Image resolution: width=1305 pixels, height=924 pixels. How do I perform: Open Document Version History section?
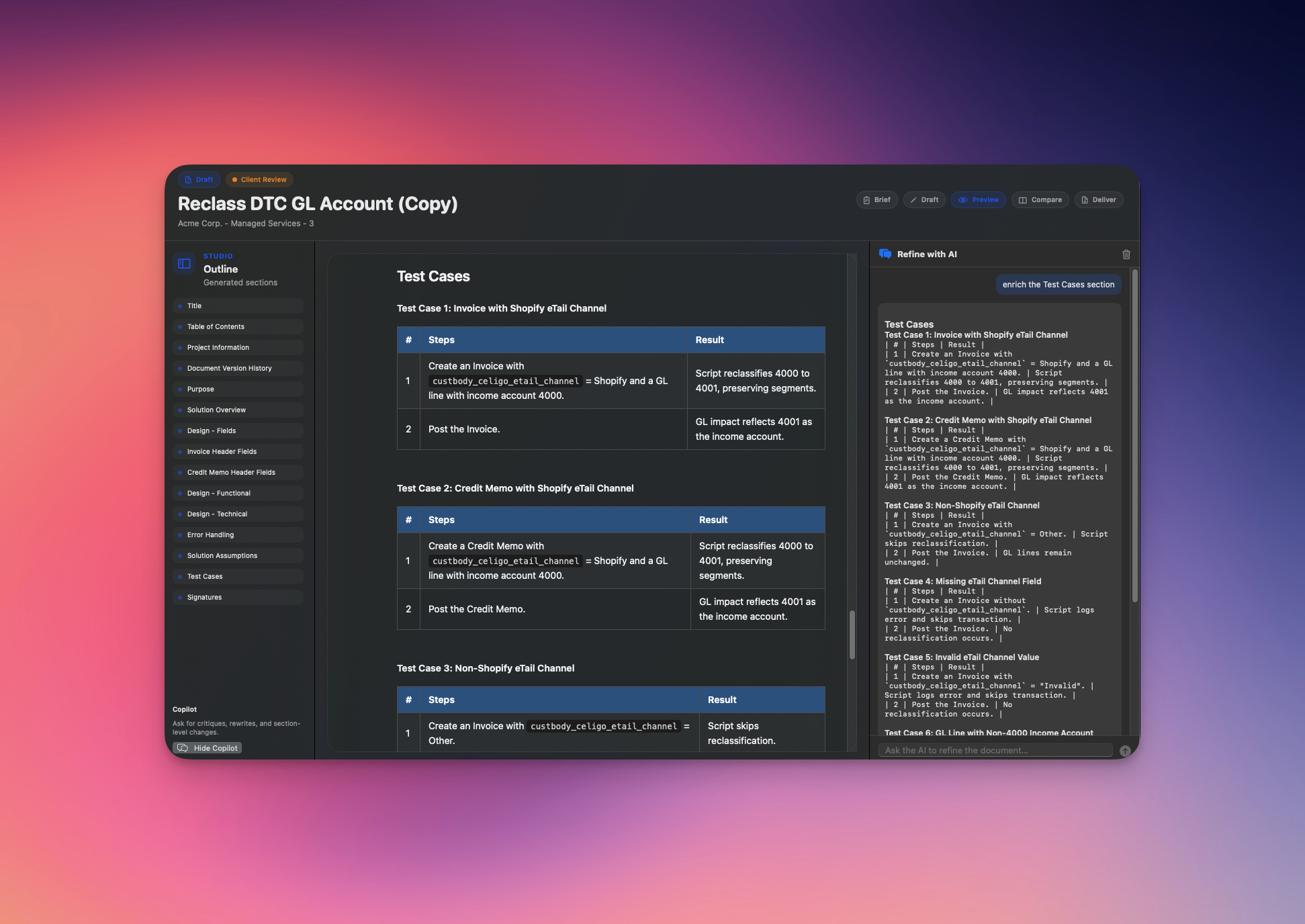[x=238, y=368]
